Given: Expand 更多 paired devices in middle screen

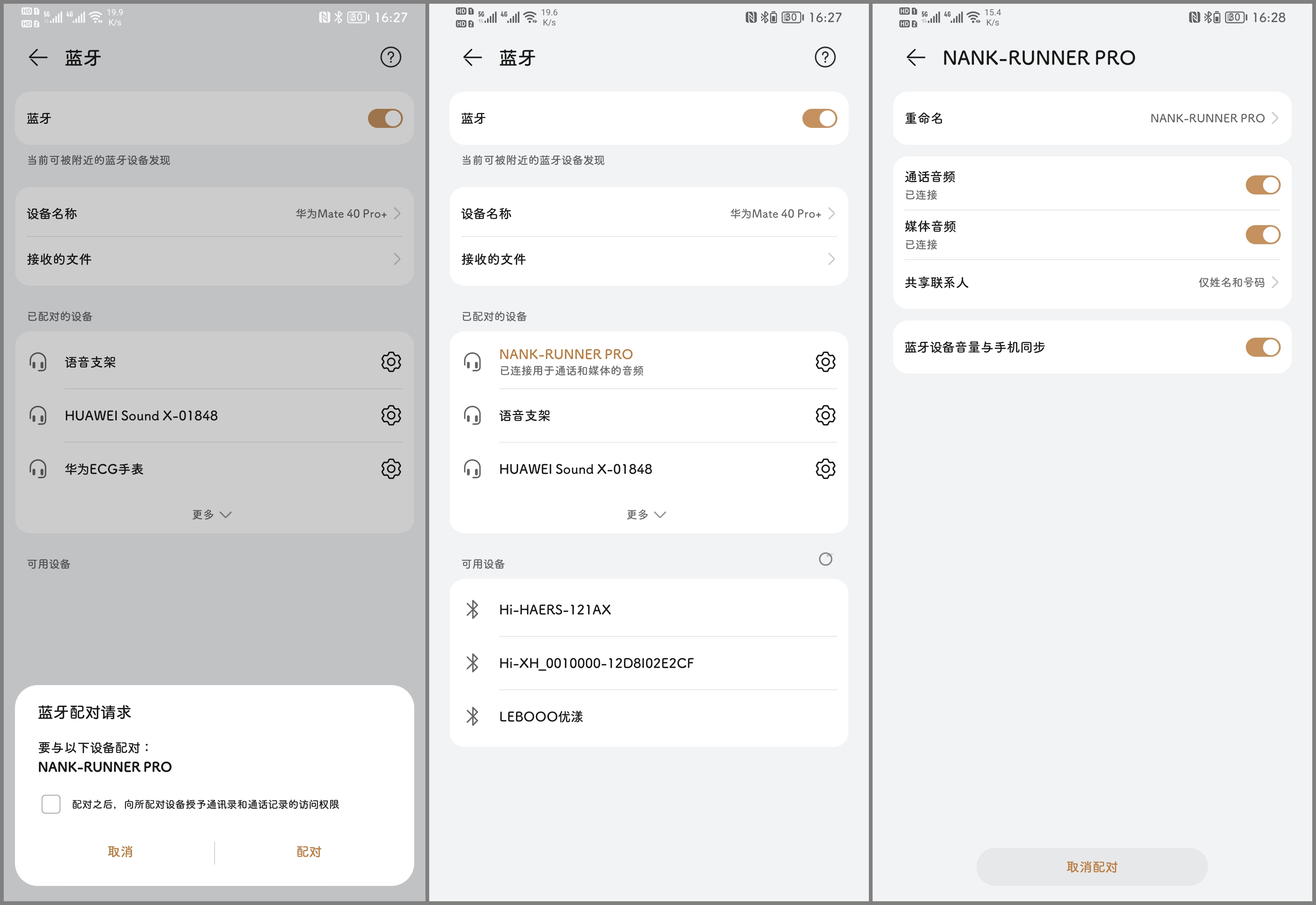Looking at the screenshot, I should pyautogui.click(x=646, y=514).
